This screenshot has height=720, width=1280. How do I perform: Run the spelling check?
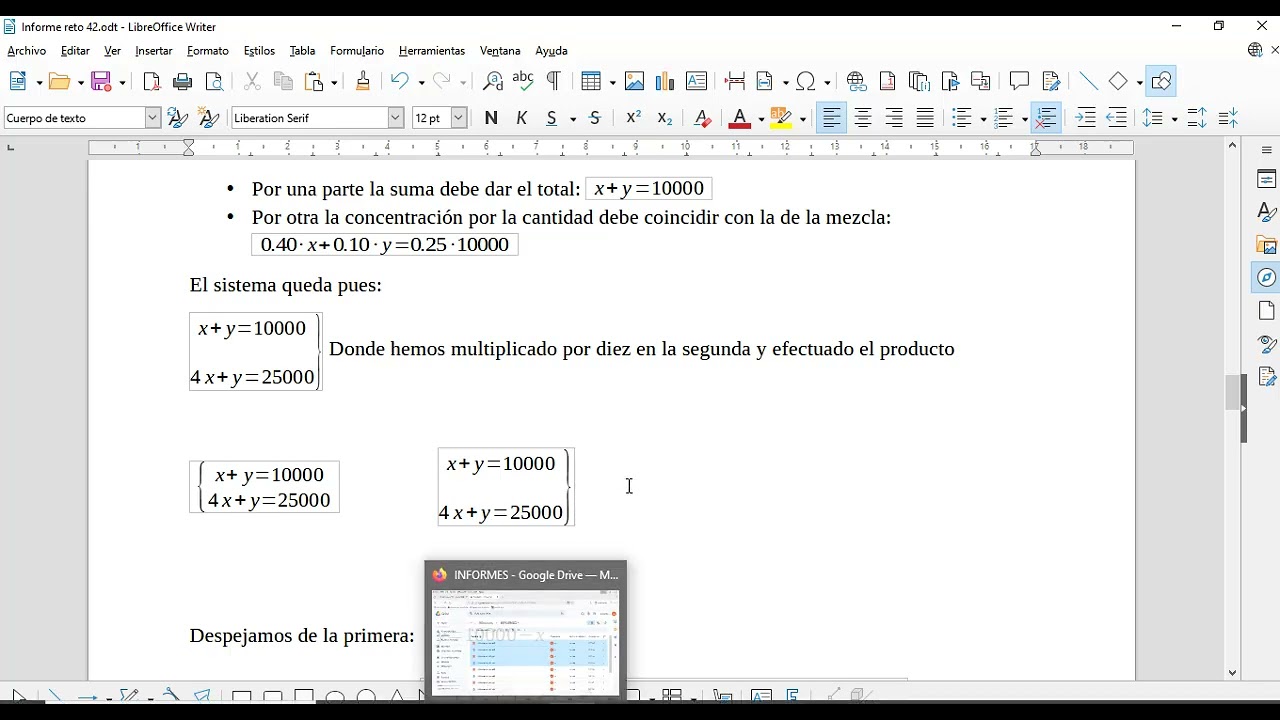pyautogui.click(x=523, y=82)
